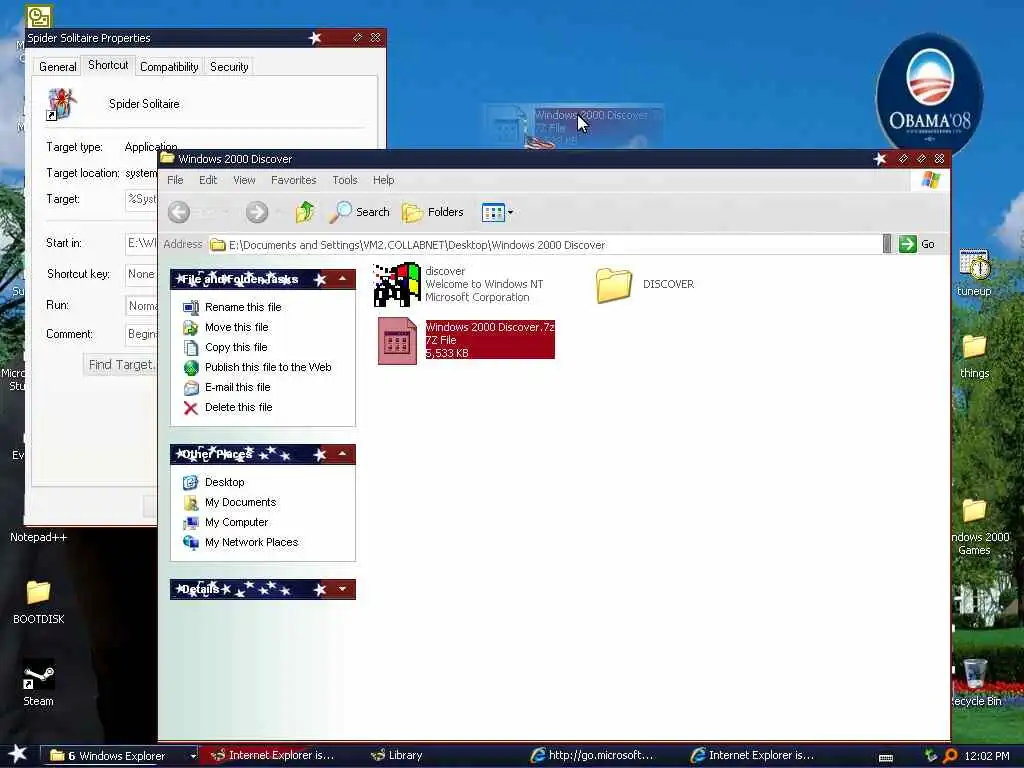Open Desktop in Other Places
This screenshot has height=768, width=1024.
tap(225, 482)
